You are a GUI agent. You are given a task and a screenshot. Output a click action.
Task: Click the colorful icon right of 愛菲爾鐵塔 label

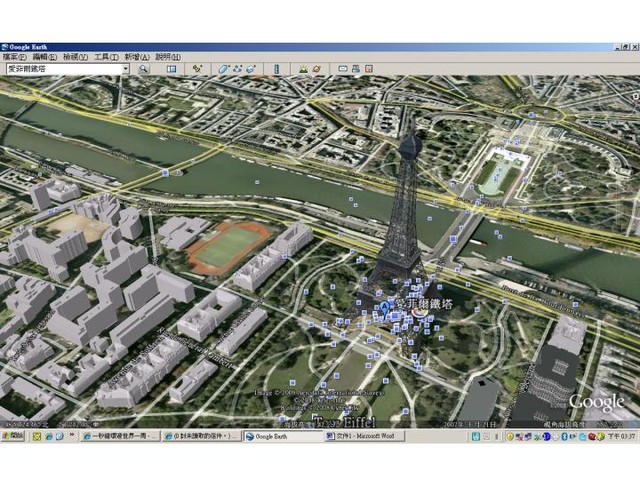click(420, 312)
